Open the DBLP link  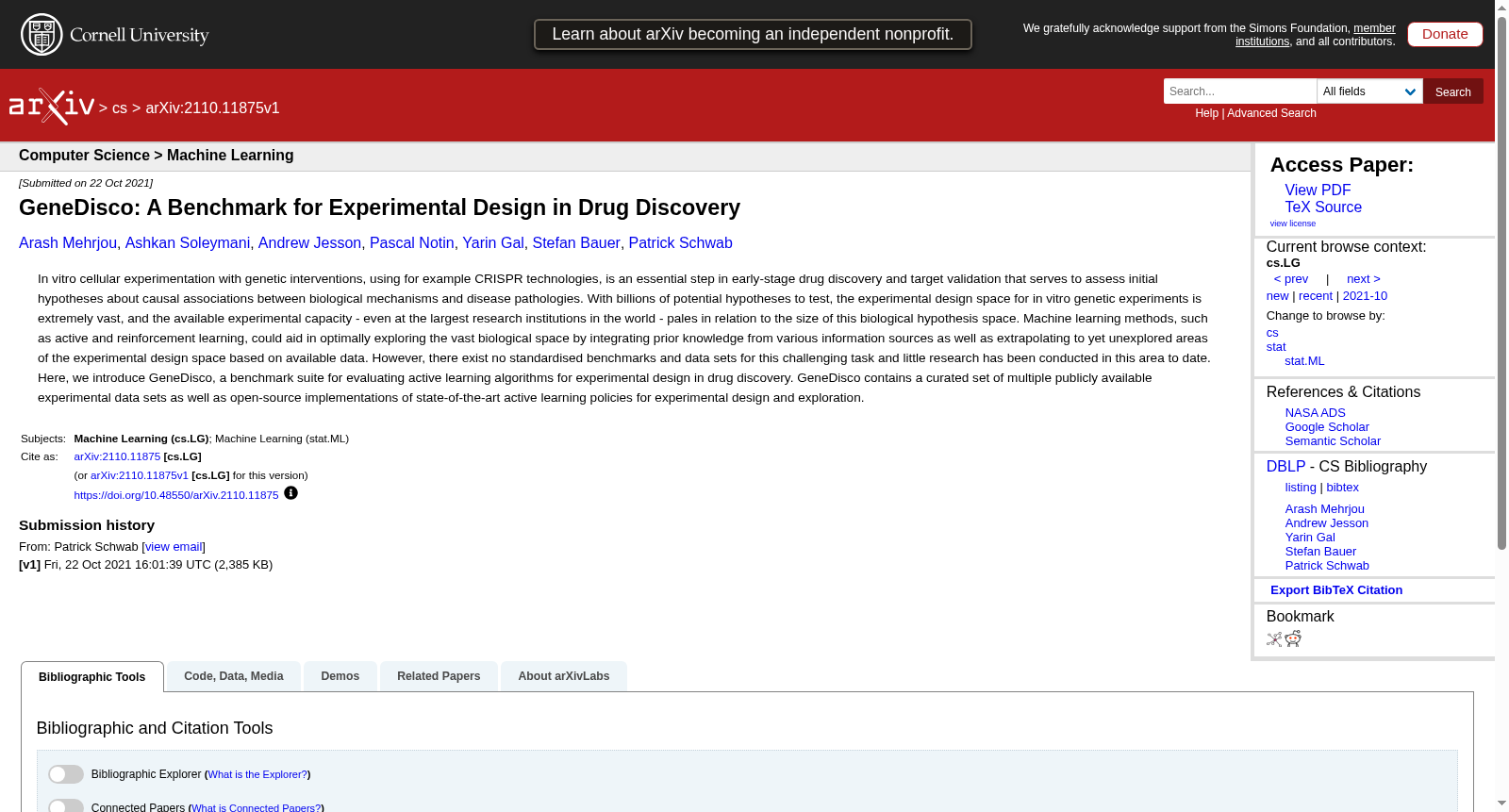tap(1285, 467)
